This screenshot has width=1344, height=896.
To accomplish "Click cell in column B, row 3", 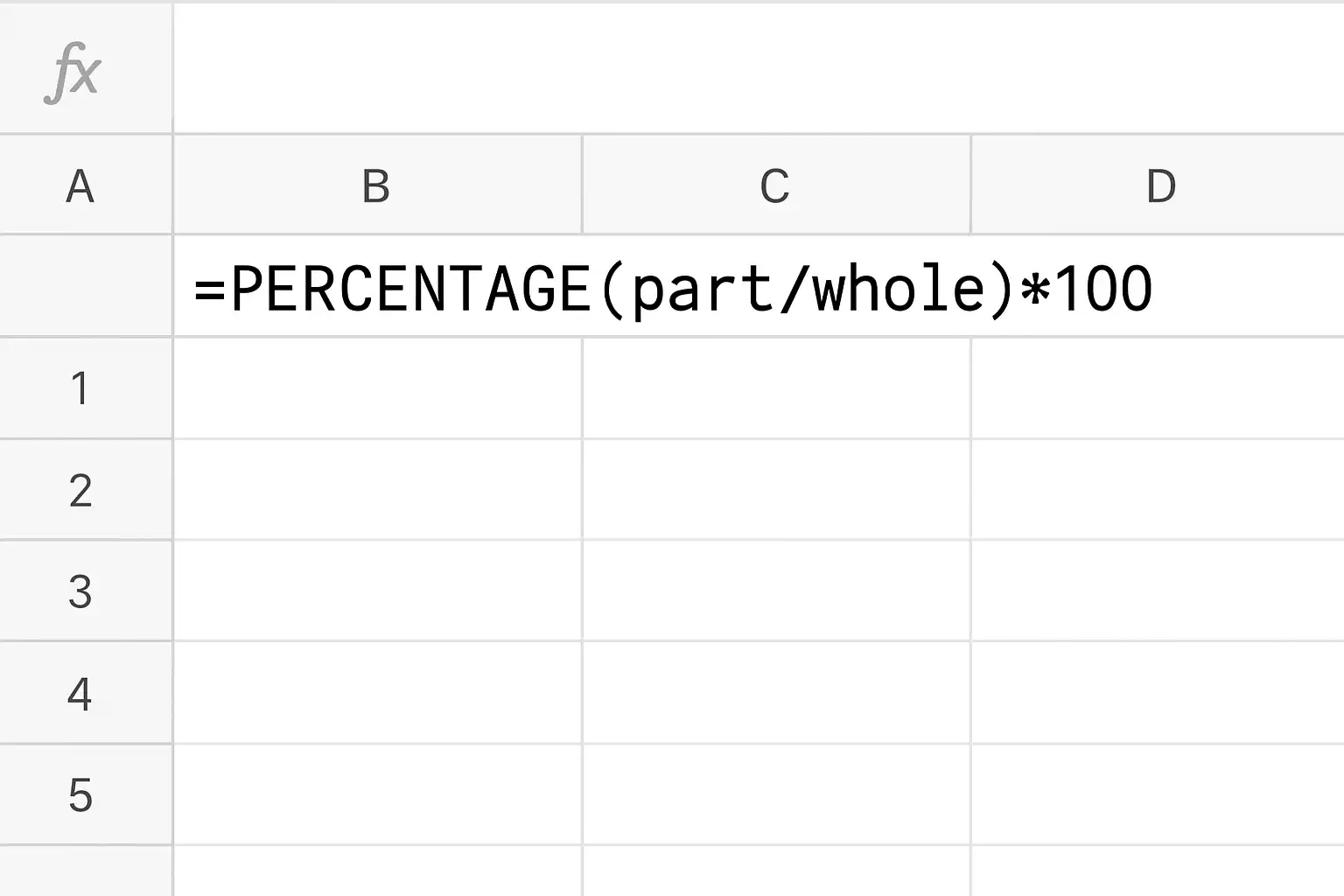I will coord(378,591).
